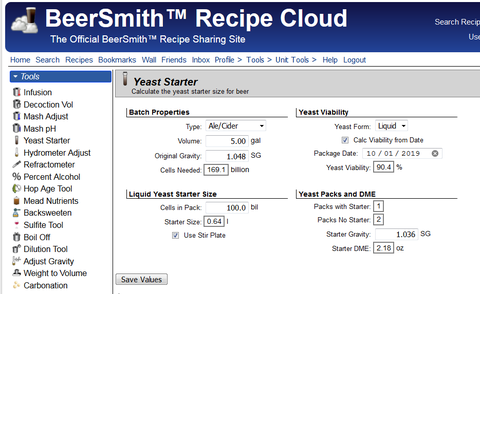
Task: Click the Dilution Tool icon
Action: (x=16, y=249)
